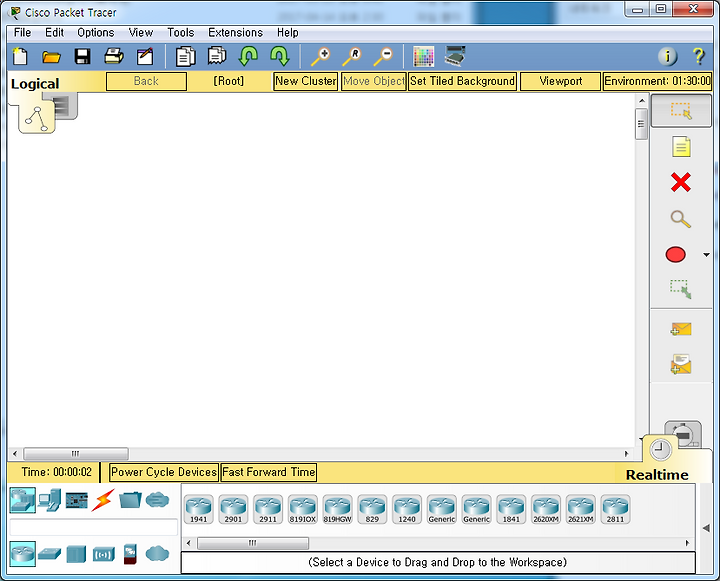Open the Tools menu
The width and height of the screenshot is (720, 581).
(180, 33)
